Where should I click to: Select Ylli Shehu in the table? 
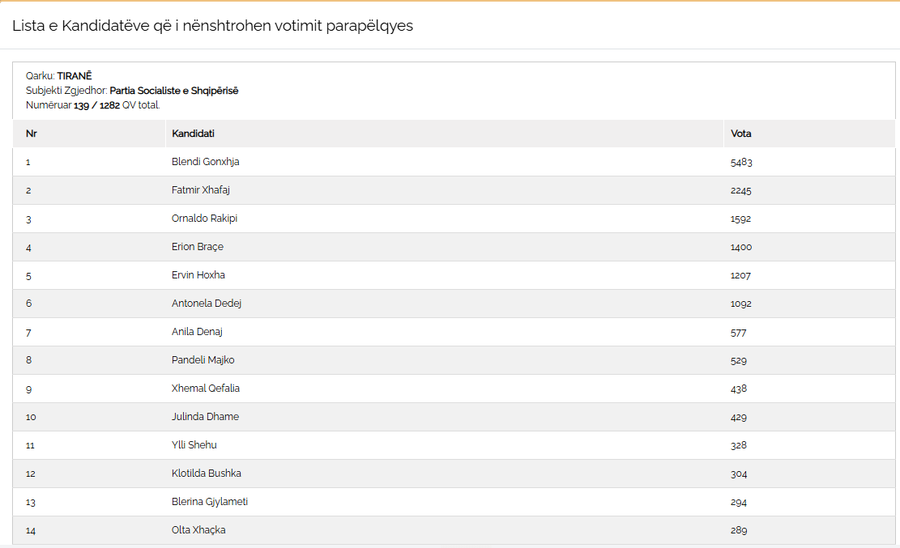pos(194,445)
